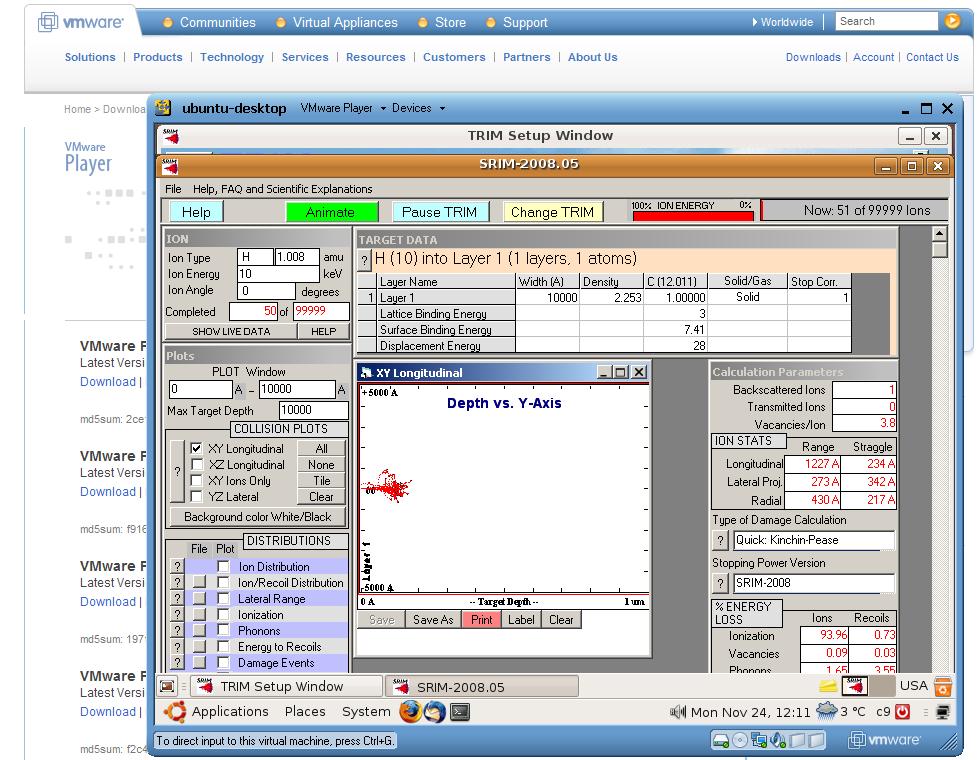The height and width of the screenshot is (760, 980).
Task: Click the File toggle button for Lateral Range
Action: 199,599
